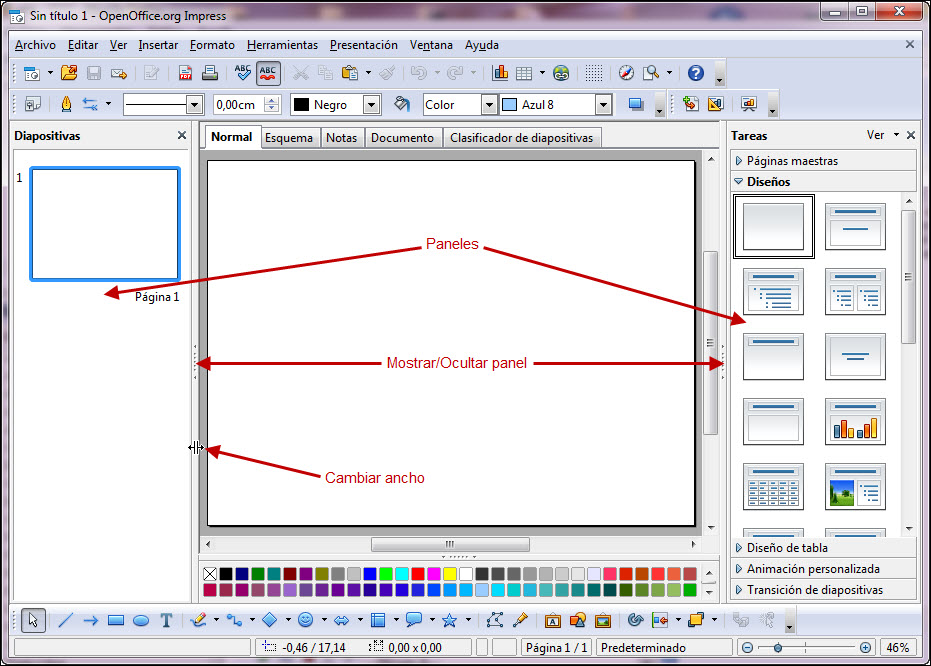Open the Negro line color dropdown
This screenshot has width=931, height=666.
click(x=372, y=105)
